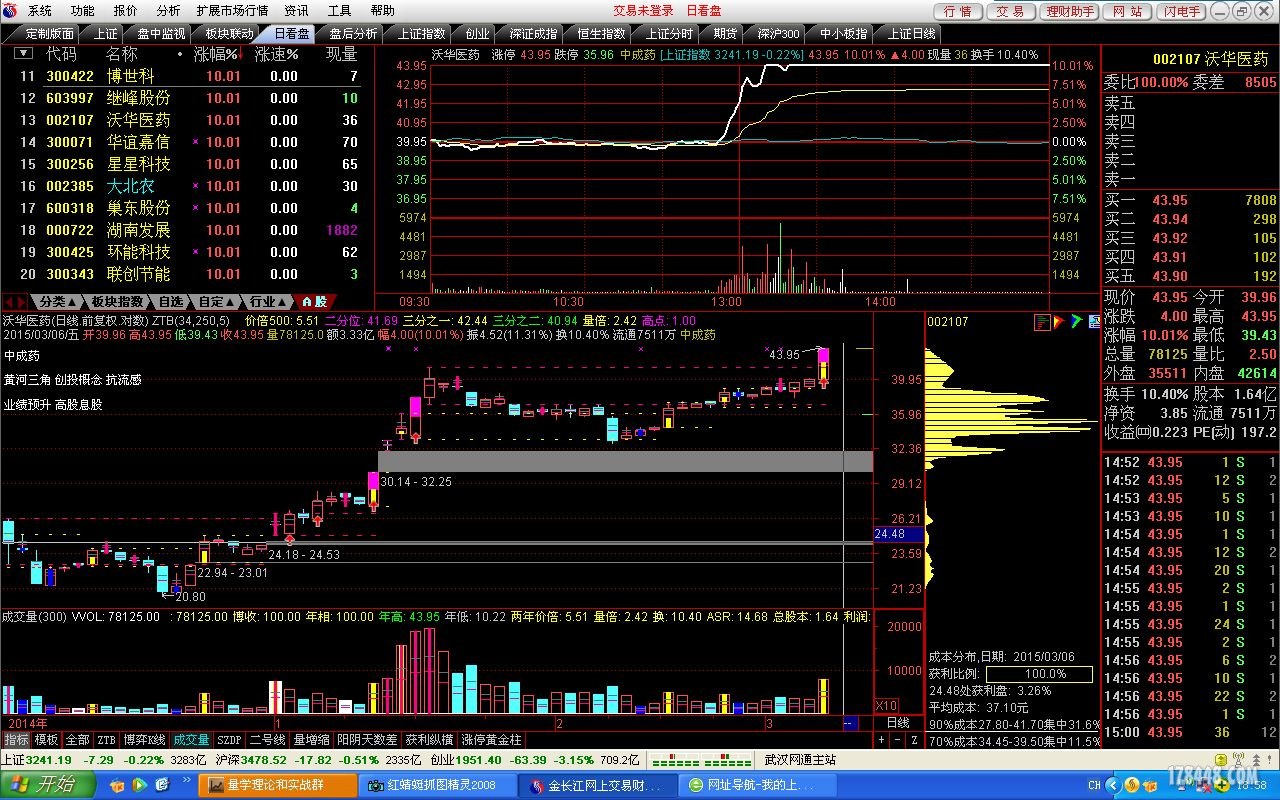
Task: Click the 武汉网通主站 server status
Action: pos(800,760)
